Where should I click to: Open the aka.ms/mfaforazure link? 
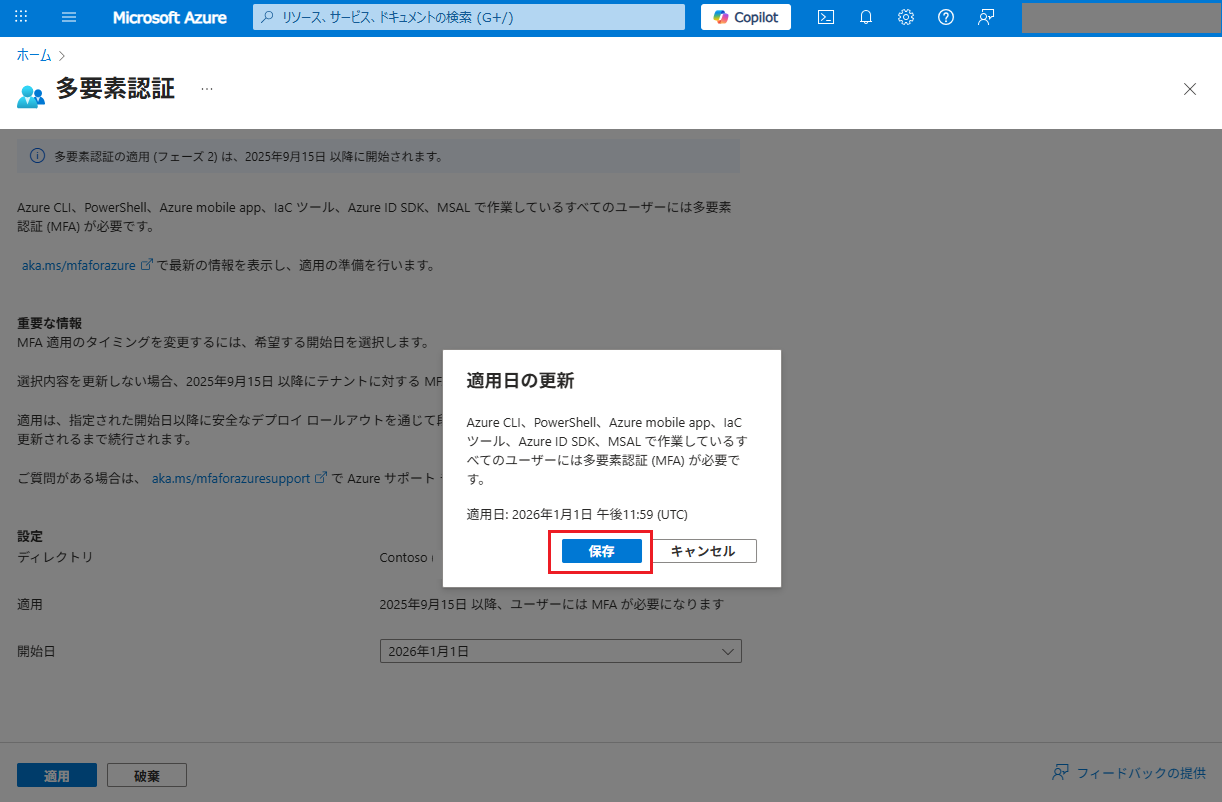[80, 265]
